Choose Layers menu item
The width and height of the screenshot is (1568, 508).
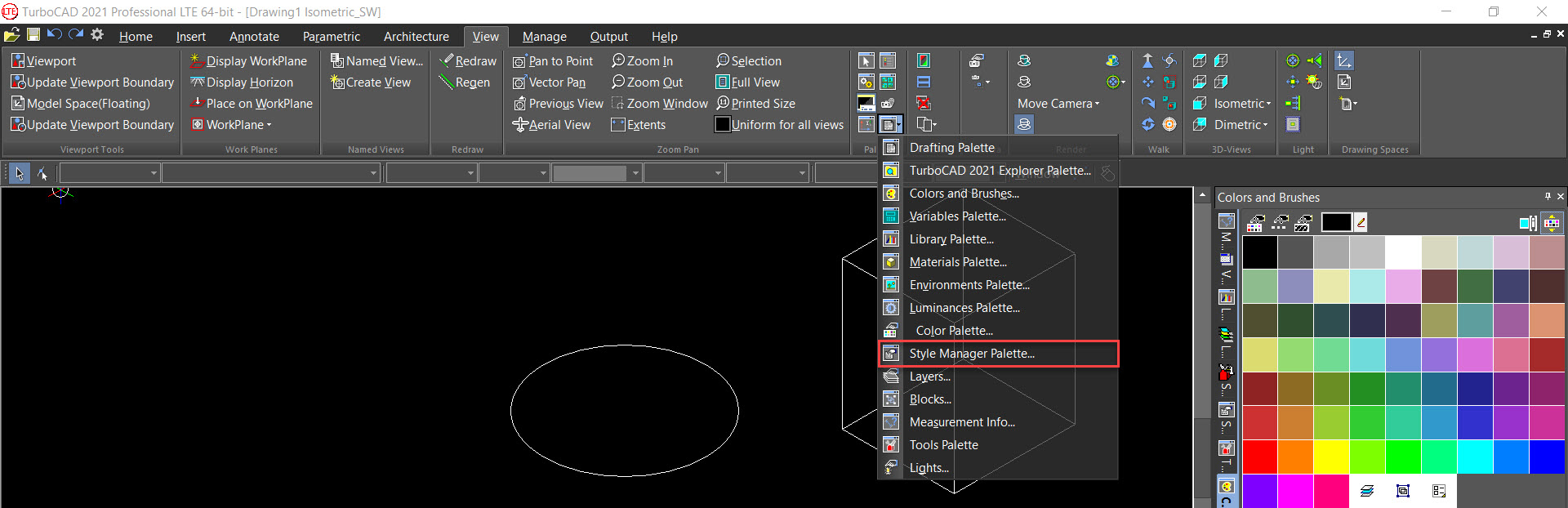coord(998,376)
